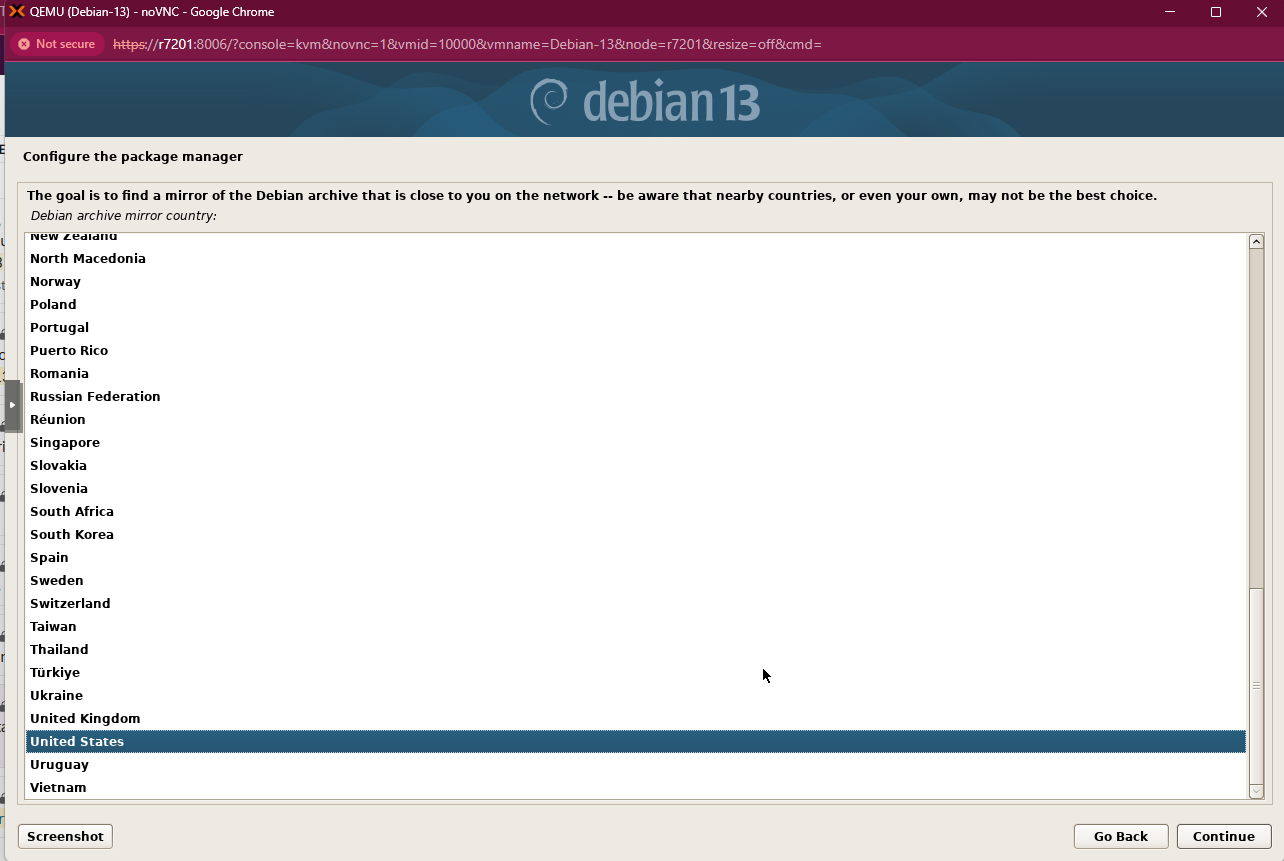Screen dimensions: 1284x861
Task: Click scrollbar down arrow in country list
Action: tap(1256, 791)
